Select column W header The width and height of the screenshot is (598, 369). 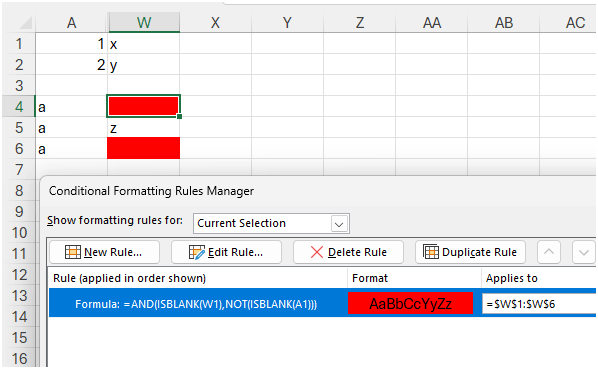[x=144, y=22]
